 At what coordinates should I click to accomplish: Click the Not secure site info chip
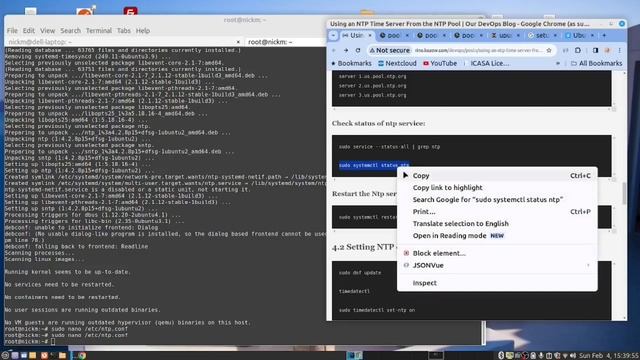click(390, 50)
